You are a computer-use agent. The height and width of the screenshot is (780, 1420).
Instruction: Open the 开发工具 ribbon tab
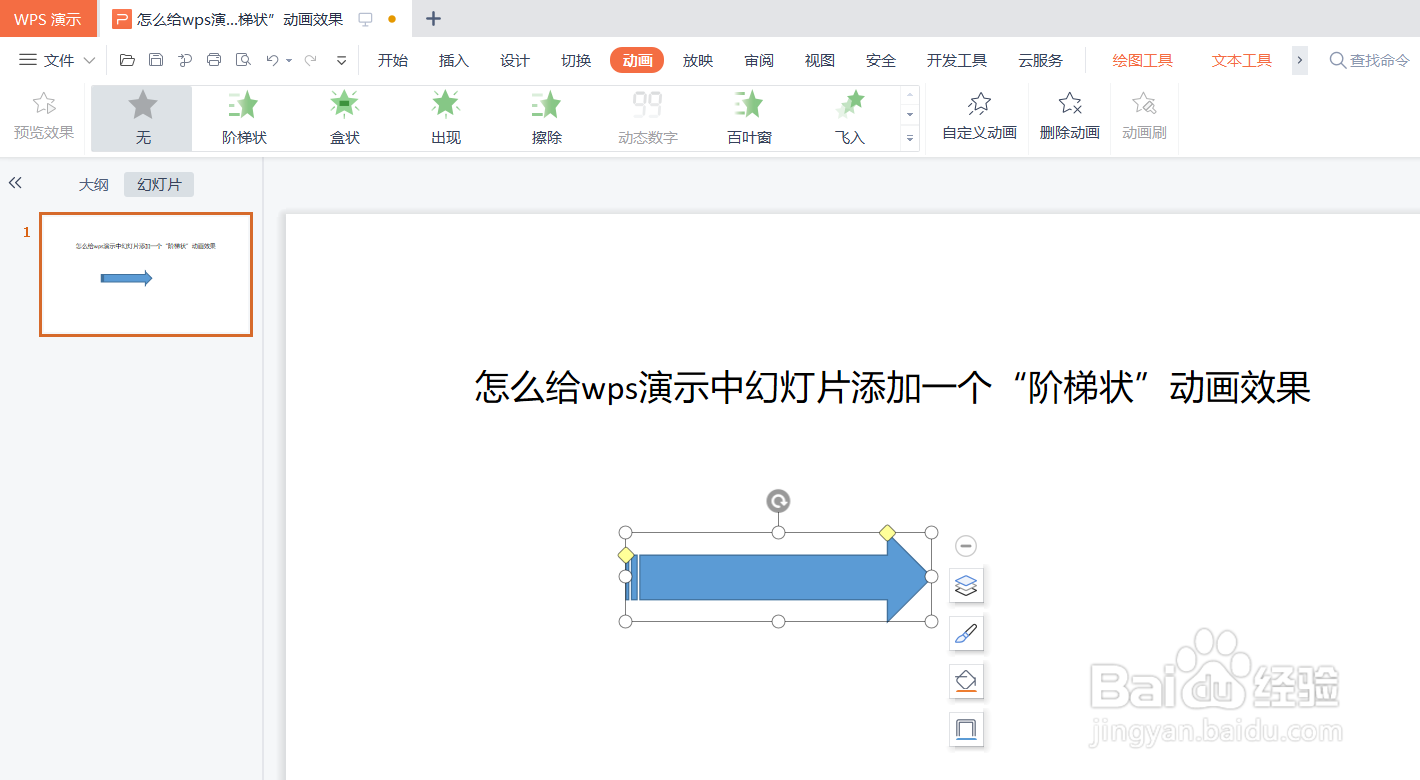click(957, 60)
